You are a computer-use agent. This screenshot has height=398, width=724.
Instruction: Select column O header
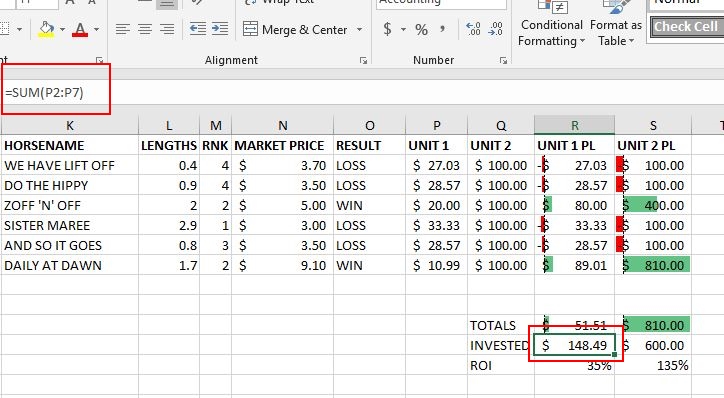[369, 126]
